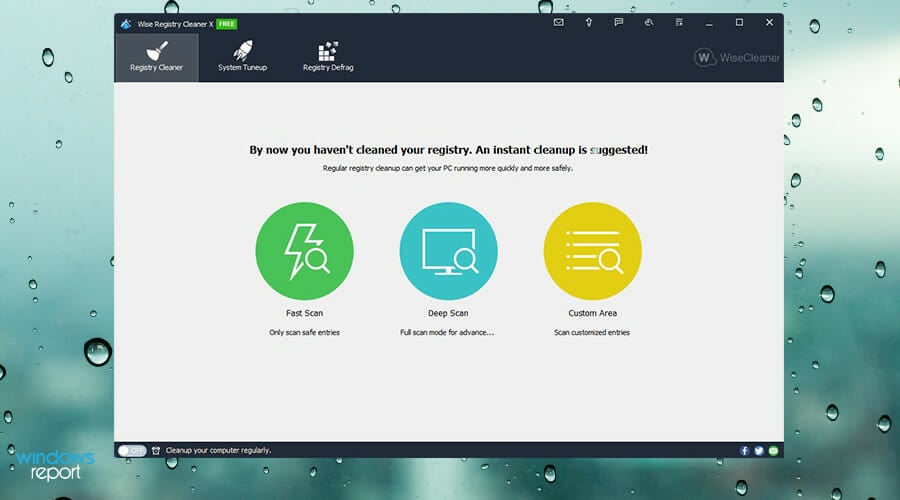Open the System Tuneup tab
Viewport: 900px width, 500px height.
[x=242, y=57]
